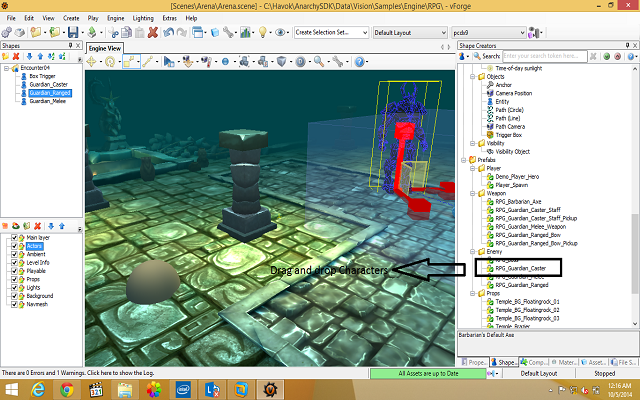Image resolution: width=640 pixels, height=400 pixels.
Task: Click blue up arrow in Shapes panel toolbar
Action: (x=40, y=56)
